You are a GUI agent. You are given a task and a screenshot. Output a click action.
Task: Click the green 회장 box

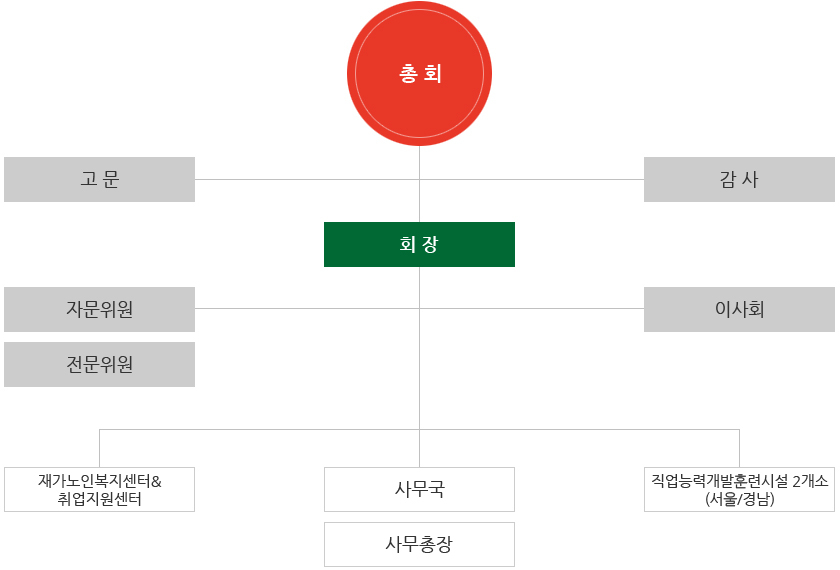419,244
